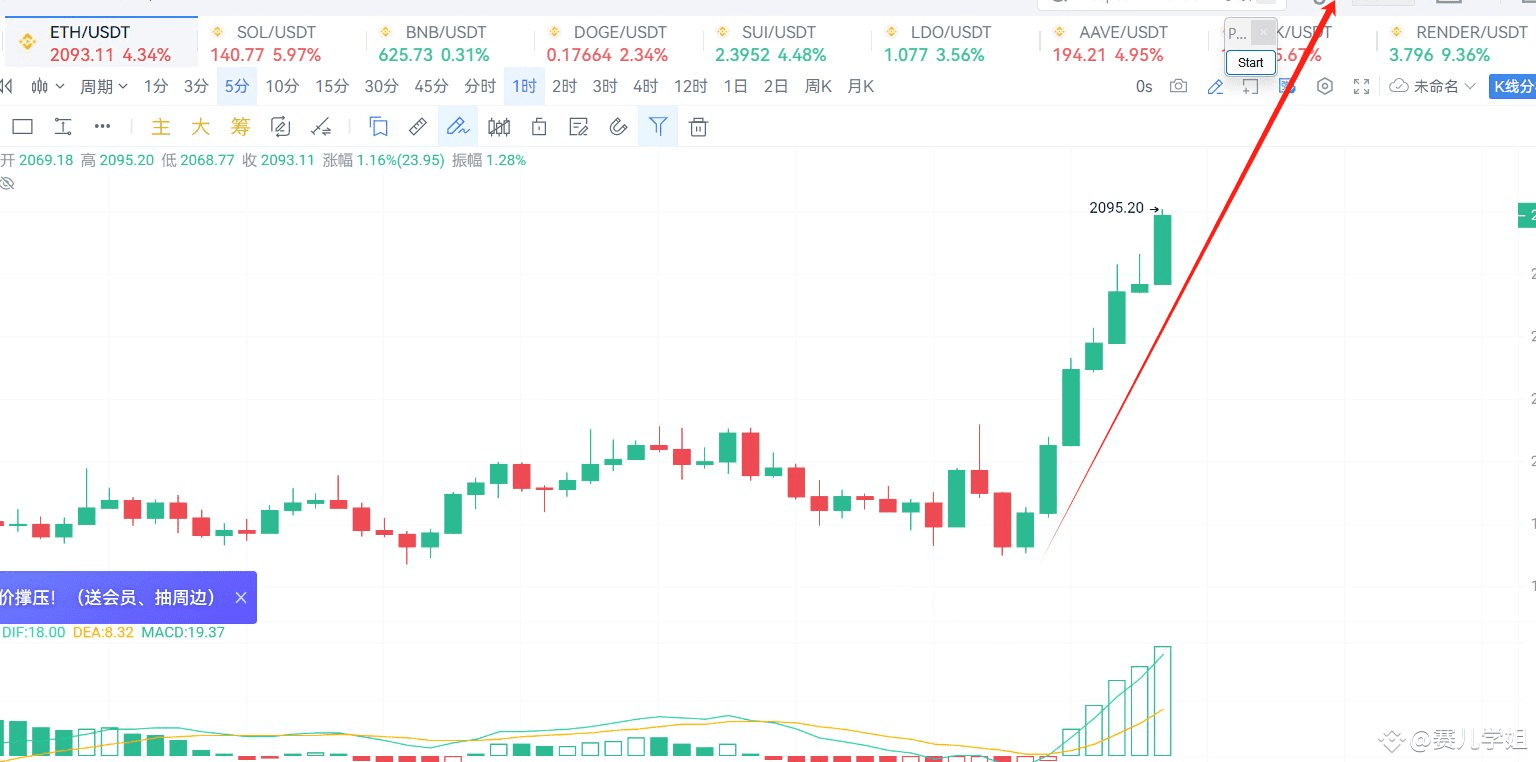Click the bookmark copy icon
Image resolution: width=1536 pixels, height=762 pixels.
point(378,127)
